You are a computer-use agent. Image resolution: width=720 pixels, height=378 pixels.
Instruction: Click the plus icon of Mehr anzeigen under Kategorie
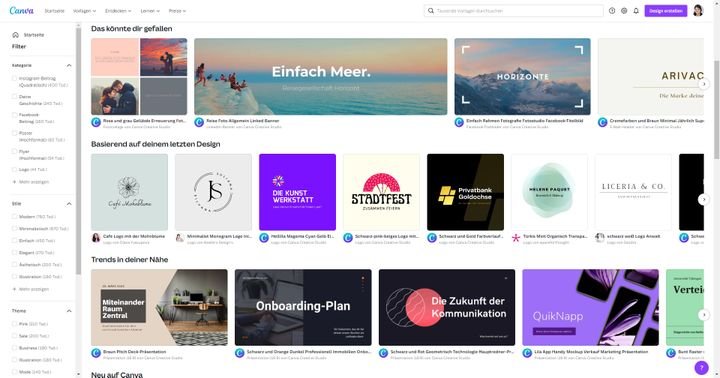tap(14, 182)
